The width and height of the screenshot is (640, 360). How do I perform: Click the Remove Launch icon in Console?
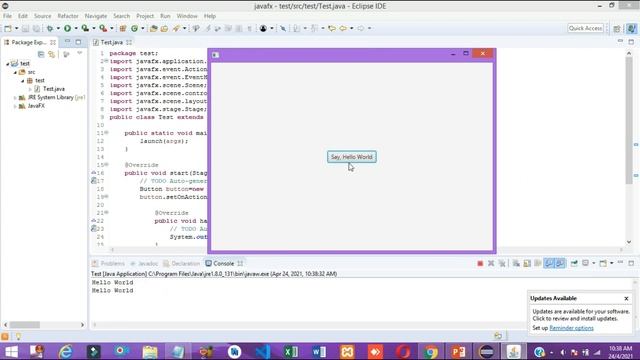491,264
